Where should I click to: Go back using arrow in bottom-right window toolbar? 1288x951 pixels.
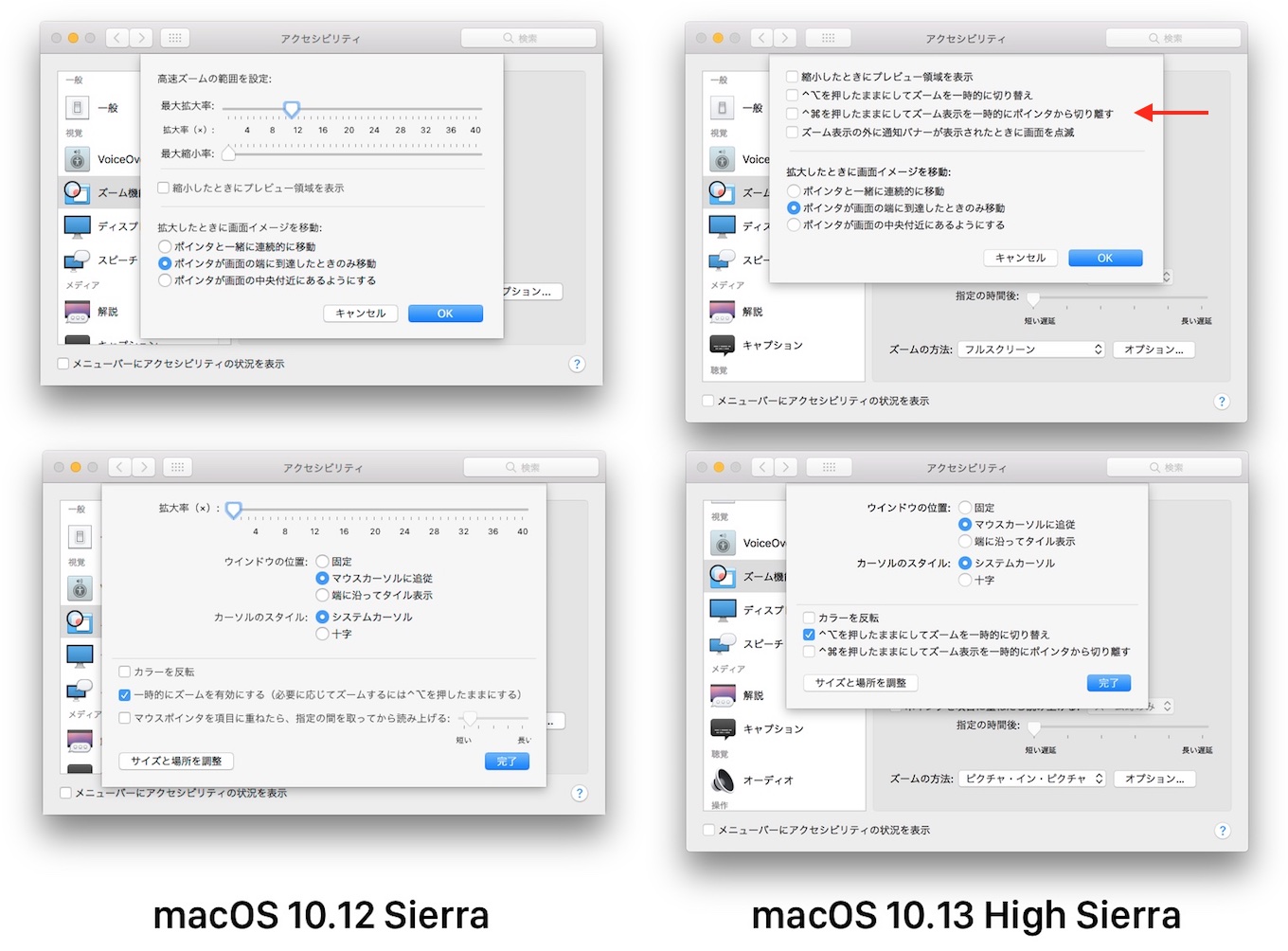(x=763, y=467)
